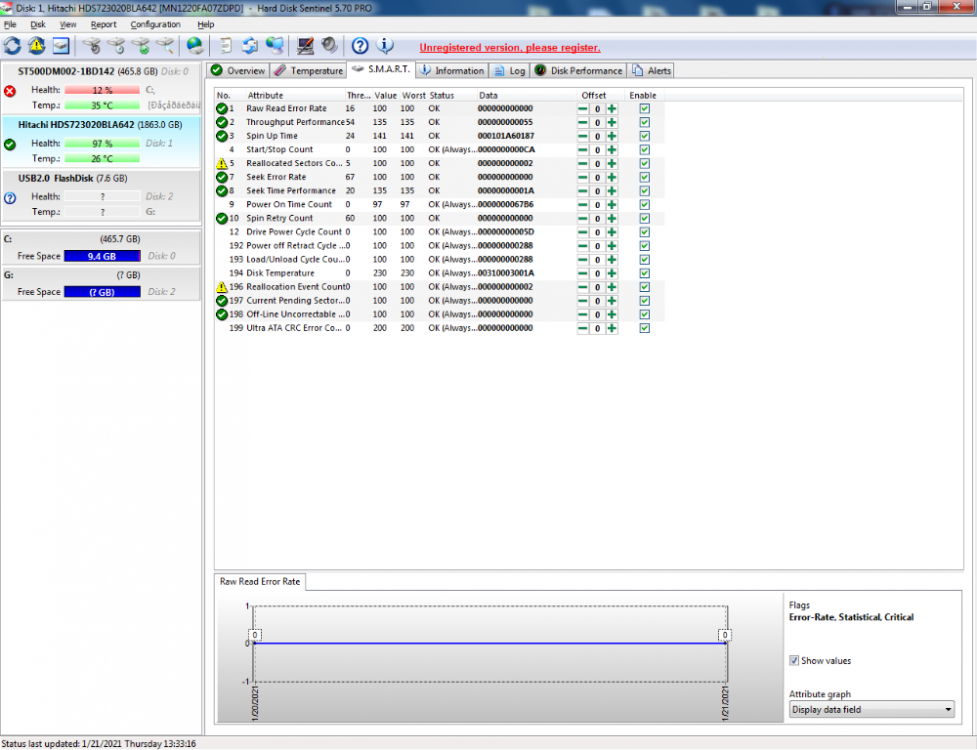Open the Attribute graph Display data field dropdown
Image resolution: width=977 pixels, height=750 pixels.
point(871,710)
